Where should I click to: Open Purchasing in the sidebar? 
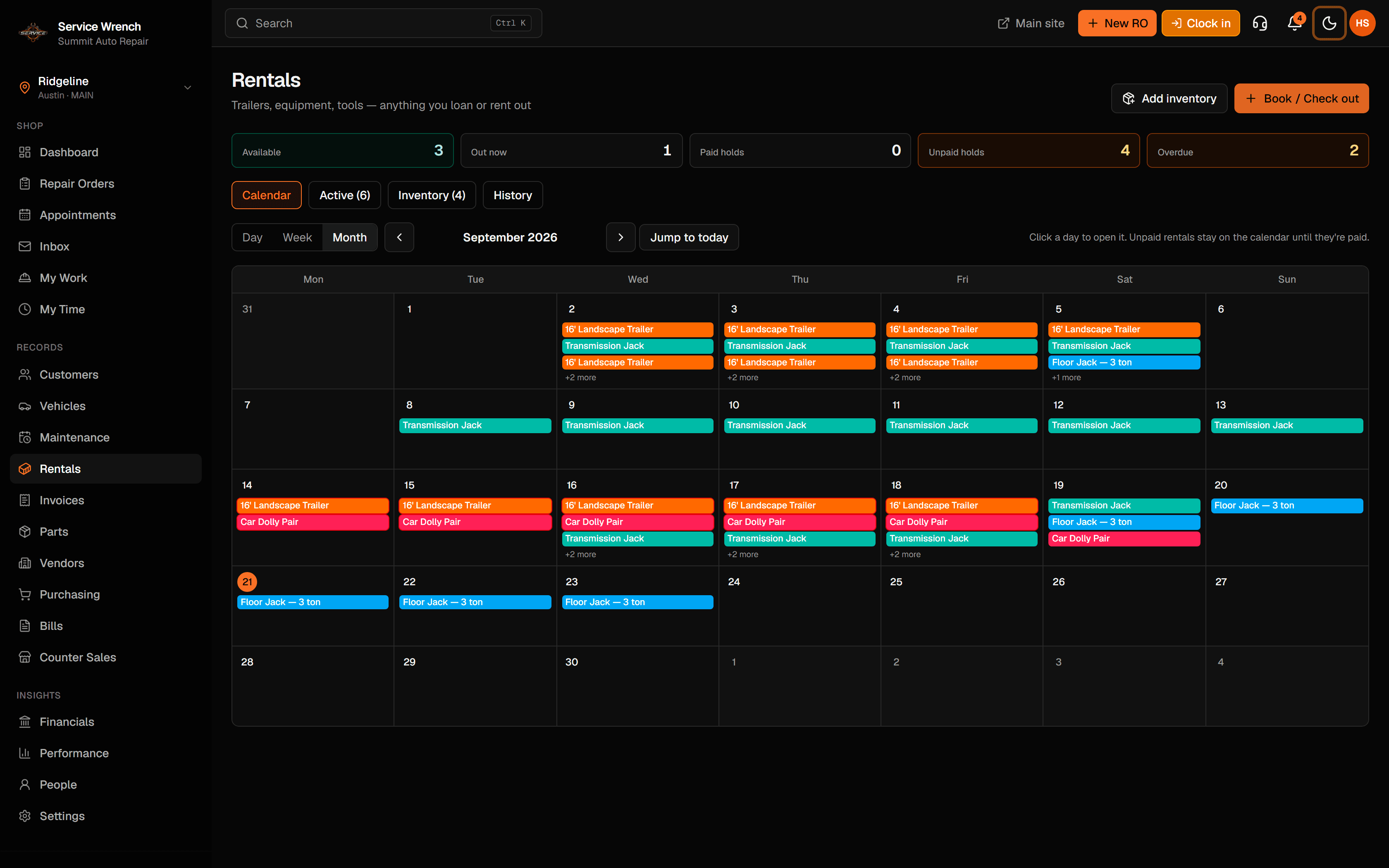tap(105, 595)
